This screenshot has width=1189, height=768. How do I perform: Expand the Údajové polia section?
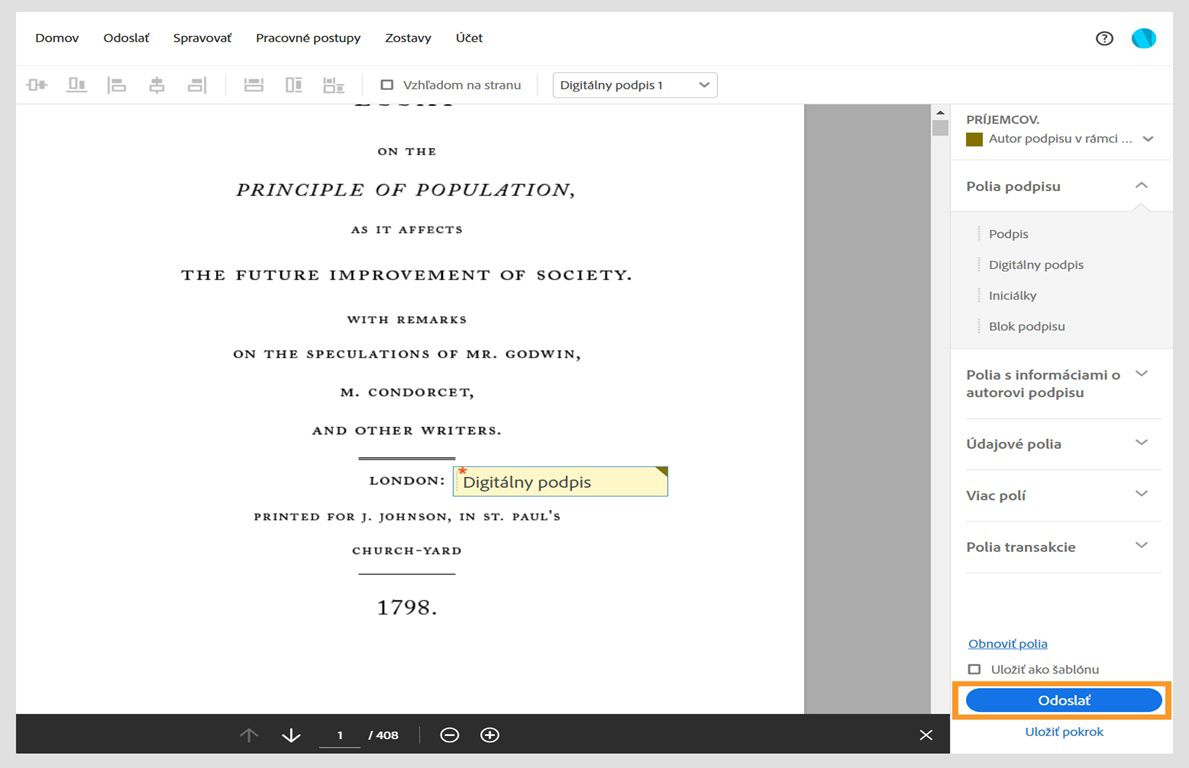click(x=1141, y=443)
